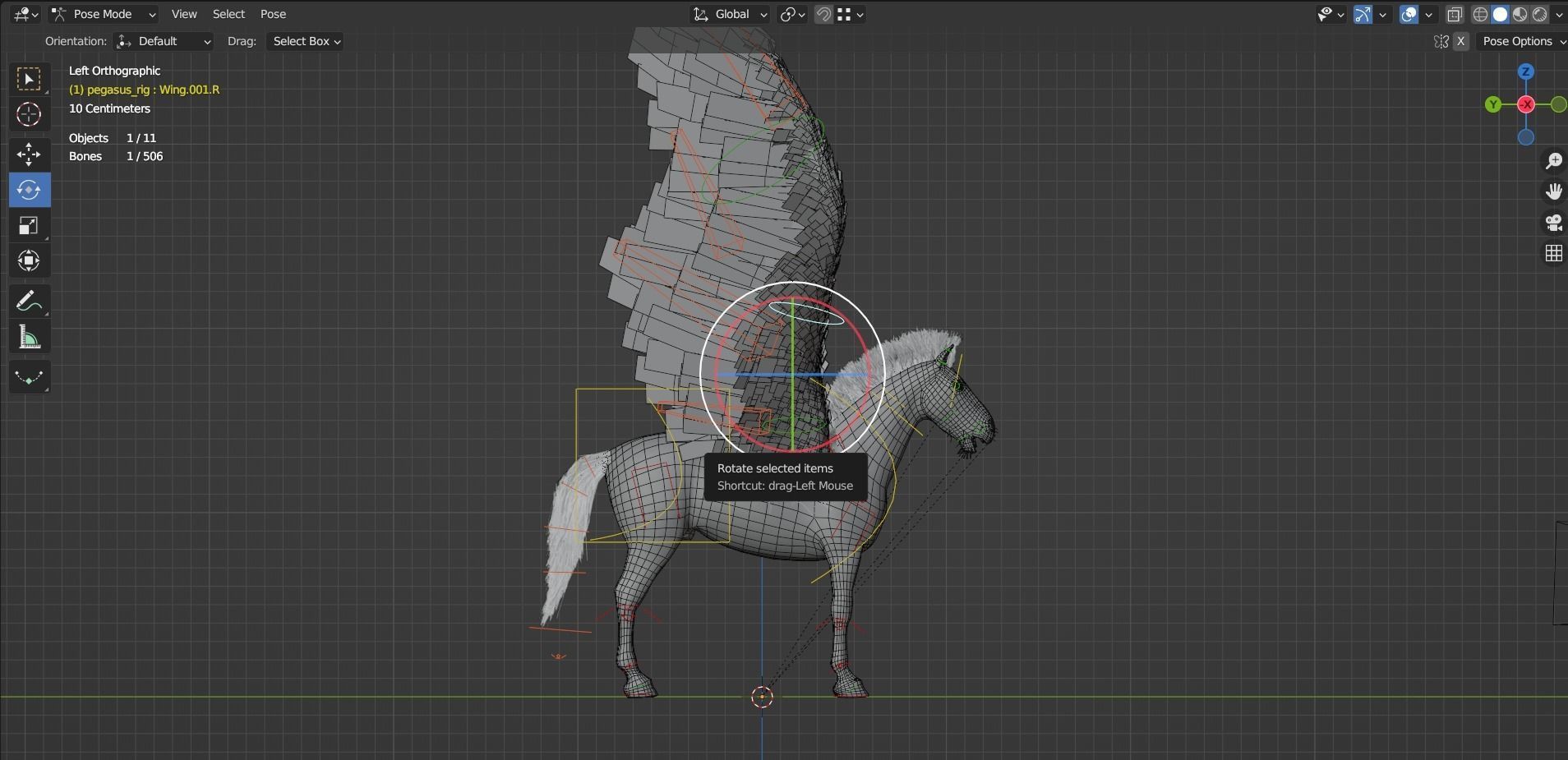Screen dimensions: 1568x760
Task: Toggle viewport gizmos display
Action: 1363,14
